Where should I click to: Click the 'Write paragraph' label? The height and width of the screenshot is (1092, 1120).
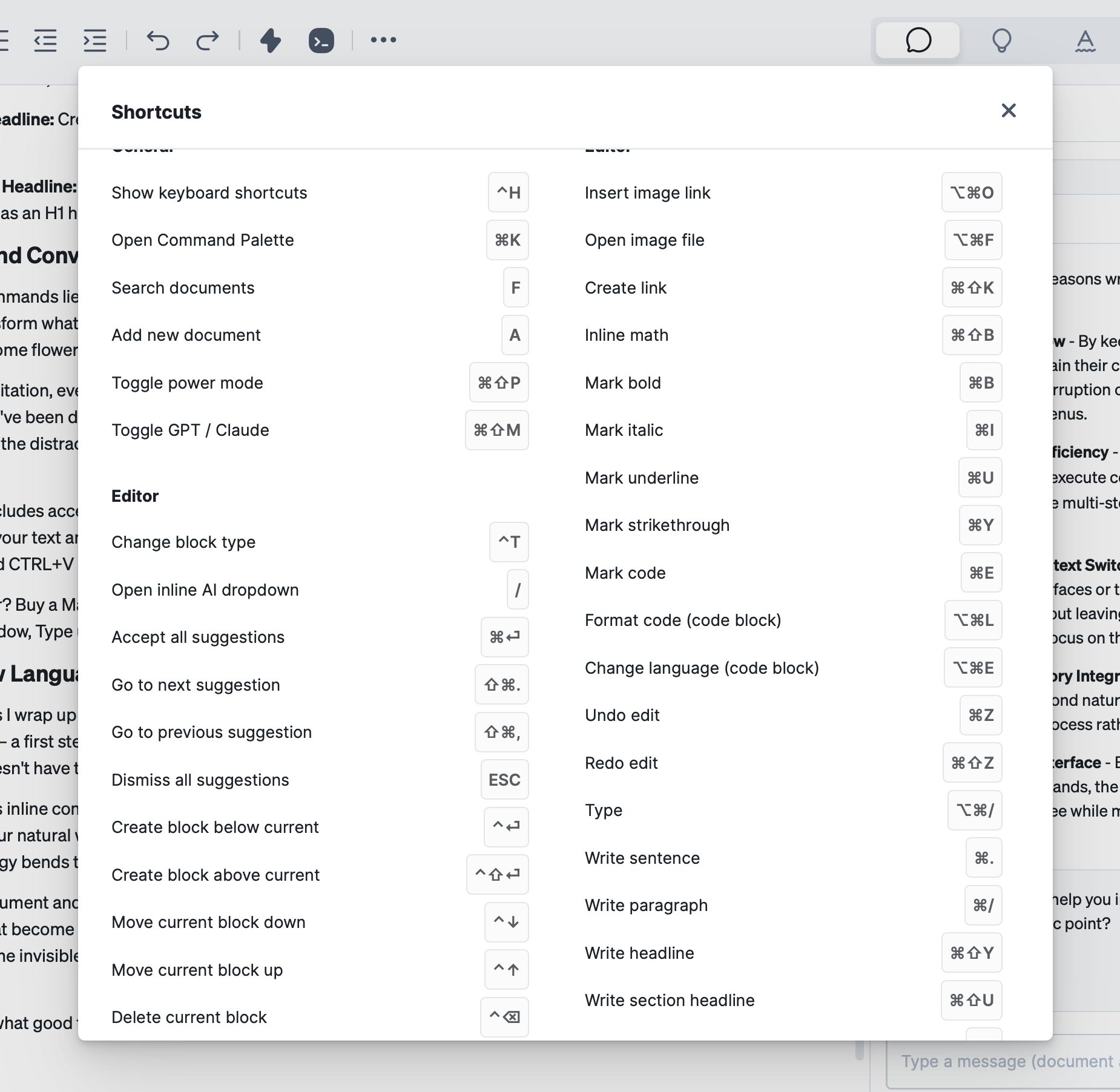tap(647, 906)
